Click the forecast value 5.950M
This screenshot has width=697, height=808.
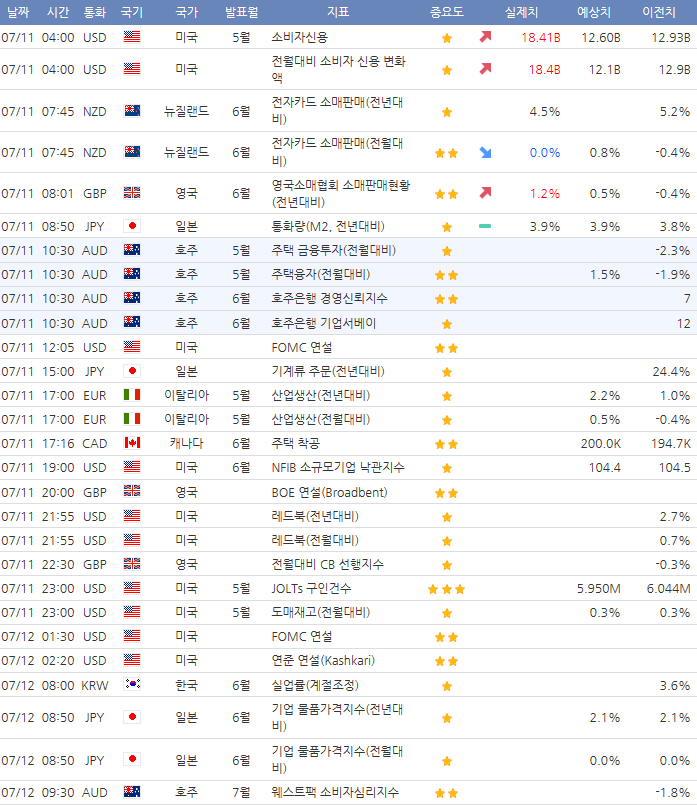pos(599,588)
